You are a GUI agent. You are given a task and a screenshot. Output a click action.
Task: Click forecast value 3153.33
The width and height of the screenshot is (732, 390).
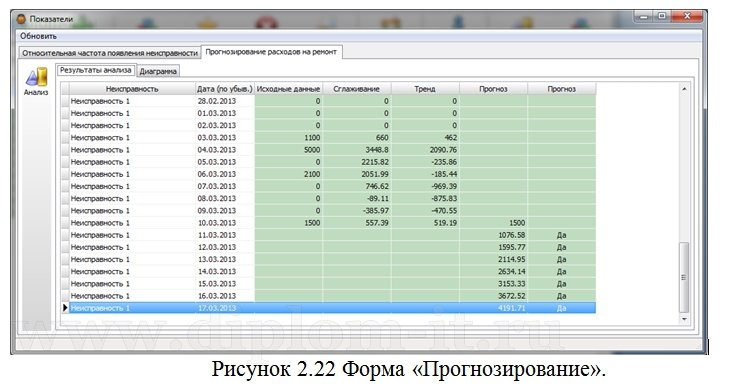pyautogui.click(x=512, y=284)
